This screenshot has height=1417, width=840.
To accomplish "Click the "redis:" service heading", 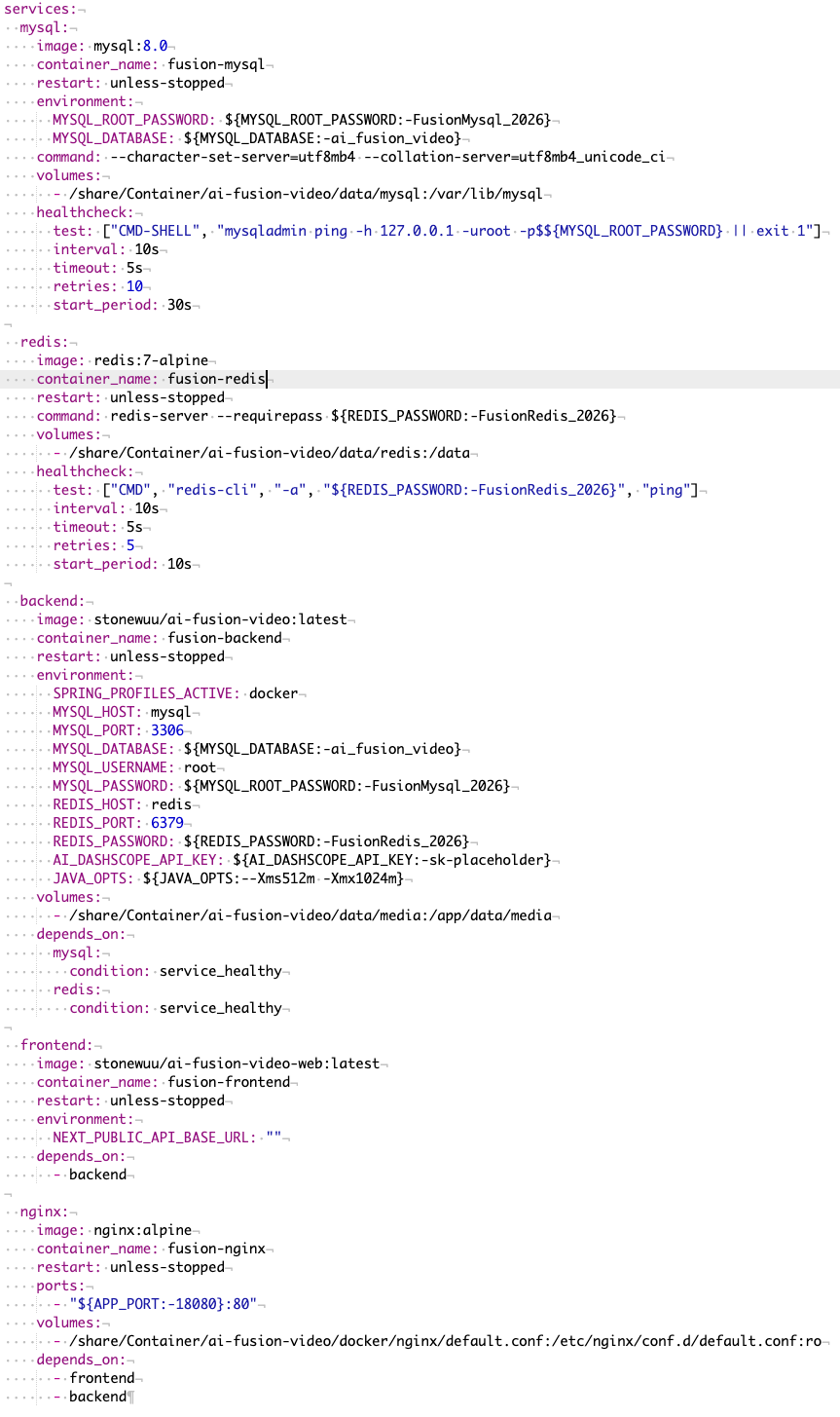I will 44,342.
